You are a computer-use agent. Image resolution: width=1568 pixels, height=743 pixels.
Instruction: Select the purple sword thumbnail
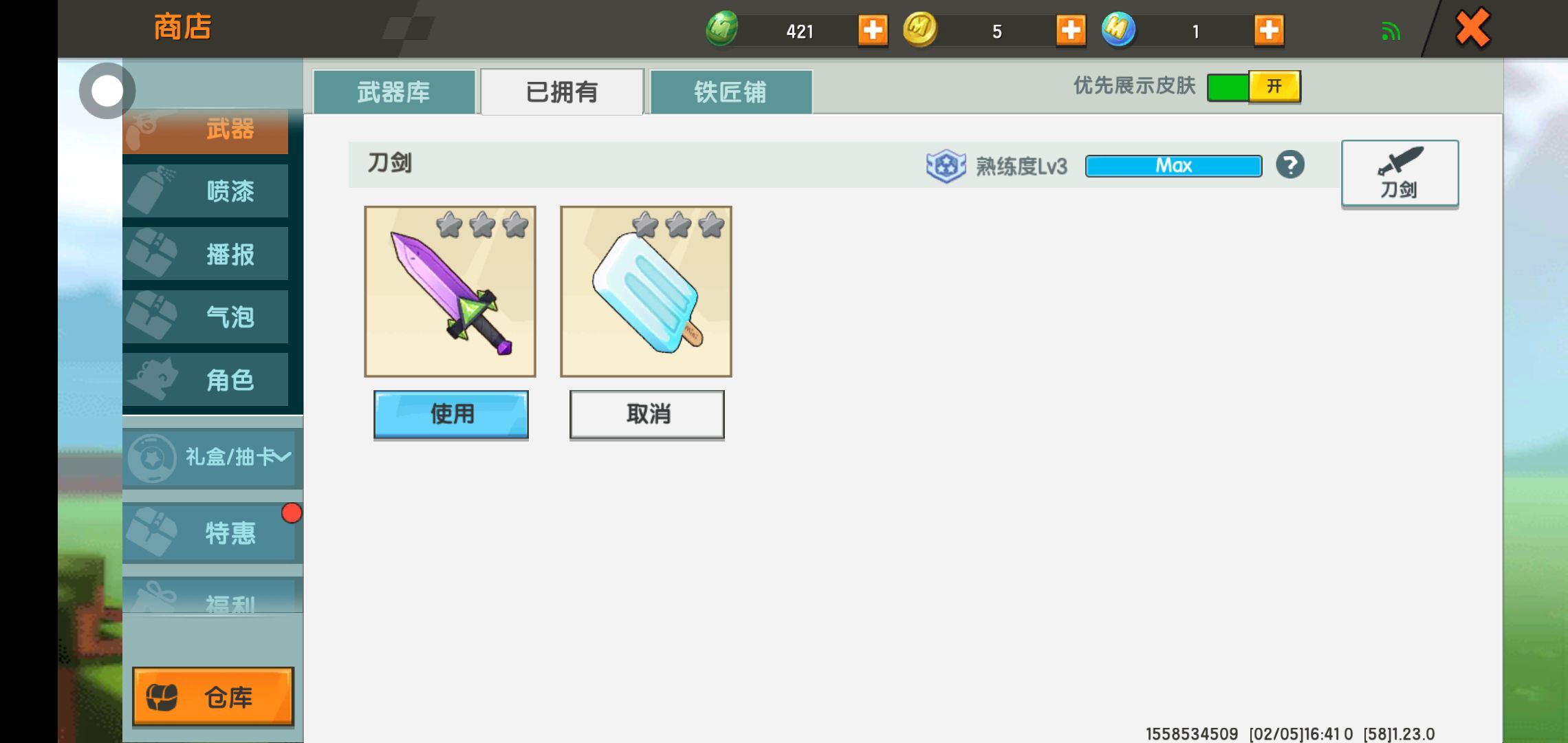[x=450, y=291]
